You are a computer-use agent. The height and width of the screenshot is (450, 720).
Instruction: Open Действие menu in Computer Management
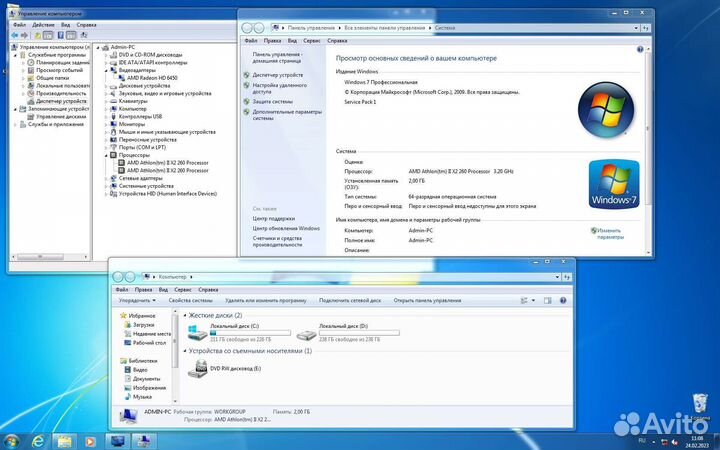[x=44, y=25]
